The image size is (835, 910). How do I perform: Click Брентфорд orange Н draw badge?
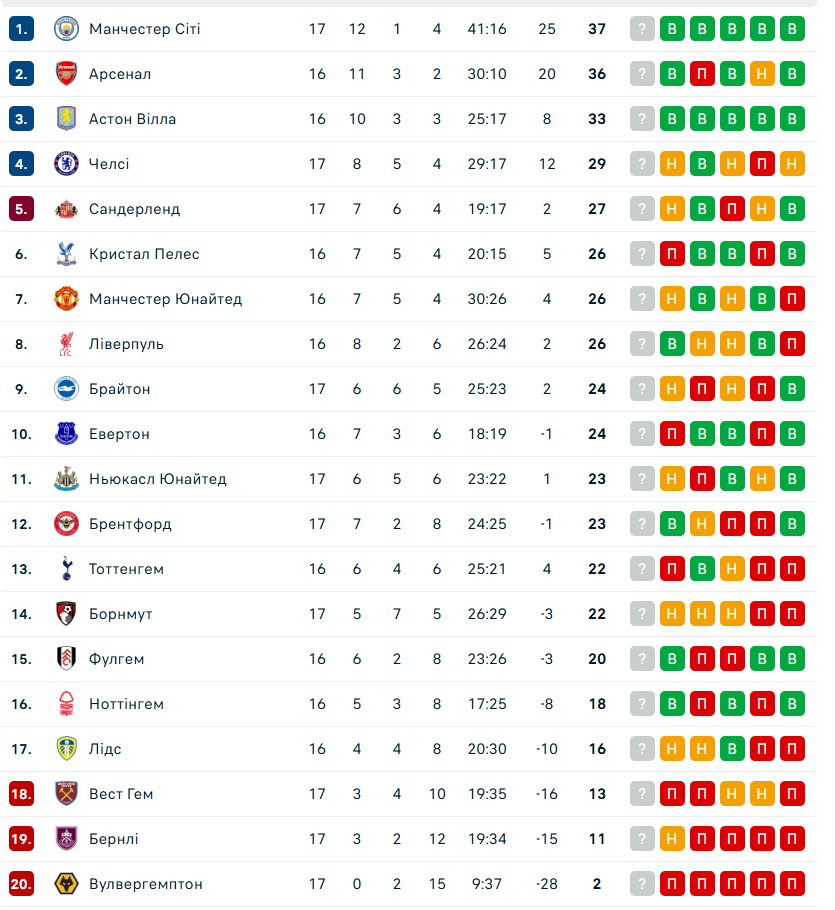[702, 524]
